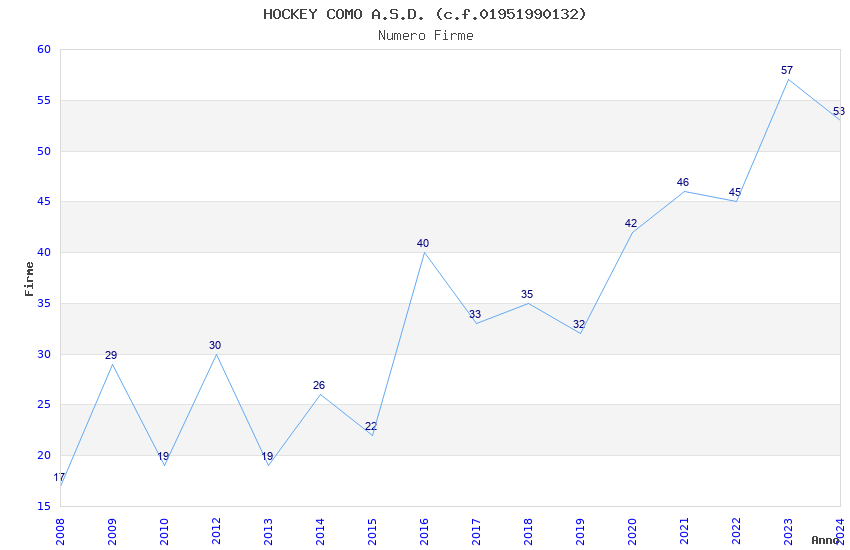Click the x-axis year label 2014

(320, 531)
